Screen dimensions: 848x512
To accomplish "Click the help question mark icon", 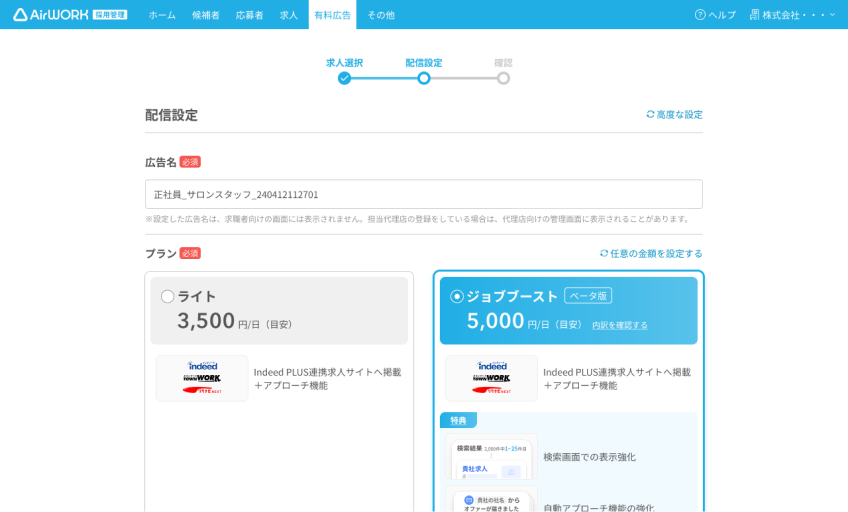I will tap(700, 15).
